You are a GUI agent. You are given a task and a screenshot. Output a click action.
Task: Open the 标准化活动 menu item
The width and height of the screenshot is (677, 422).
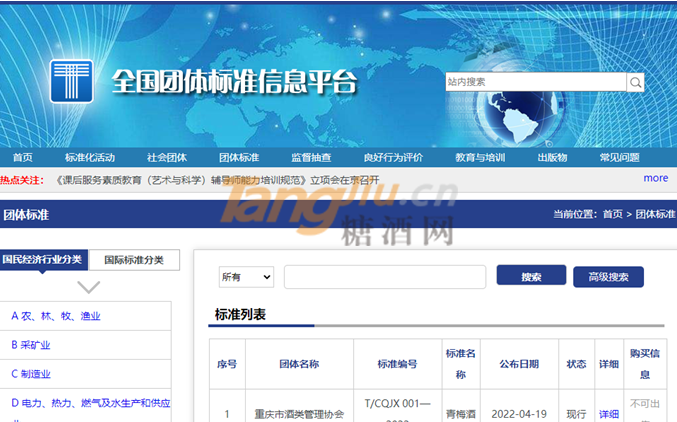click(x=90, y=158)
